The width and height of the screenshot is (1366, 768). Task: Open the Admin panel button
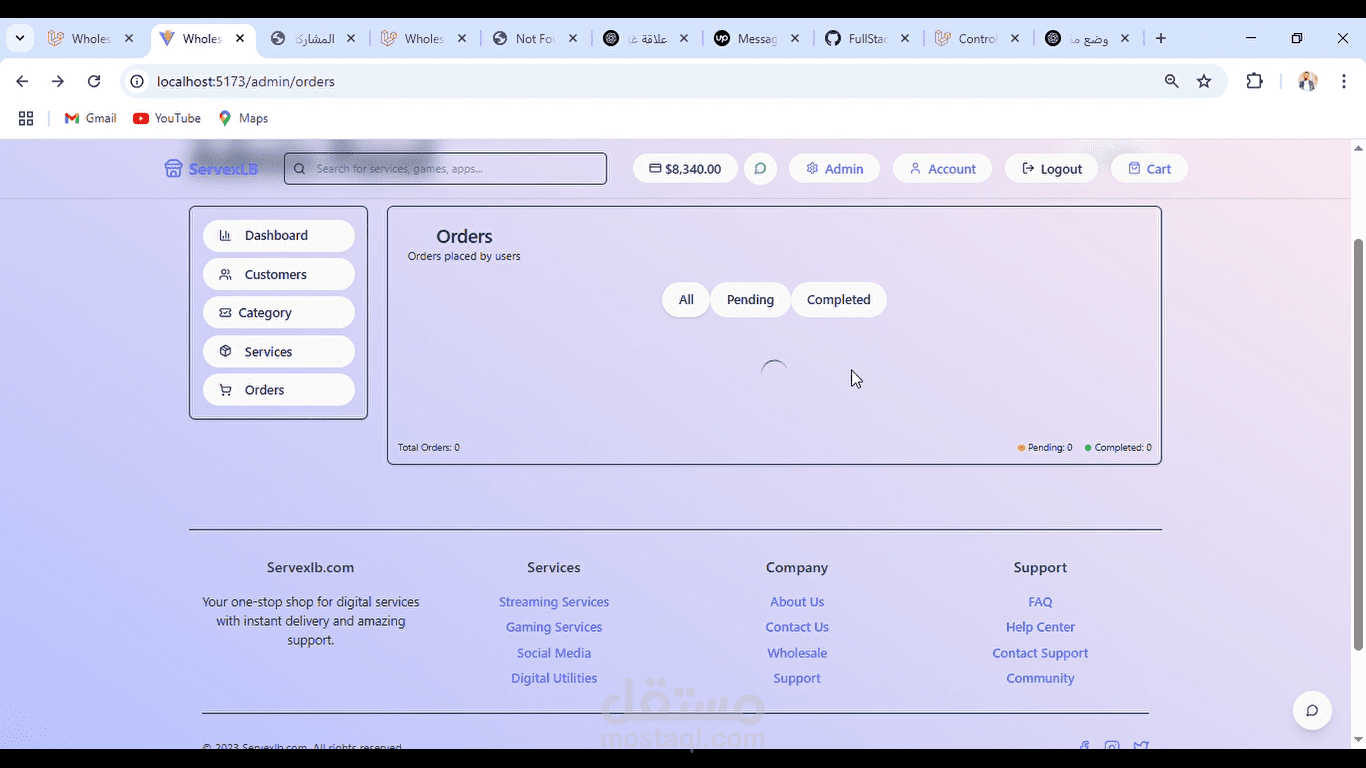coord(835,169)
